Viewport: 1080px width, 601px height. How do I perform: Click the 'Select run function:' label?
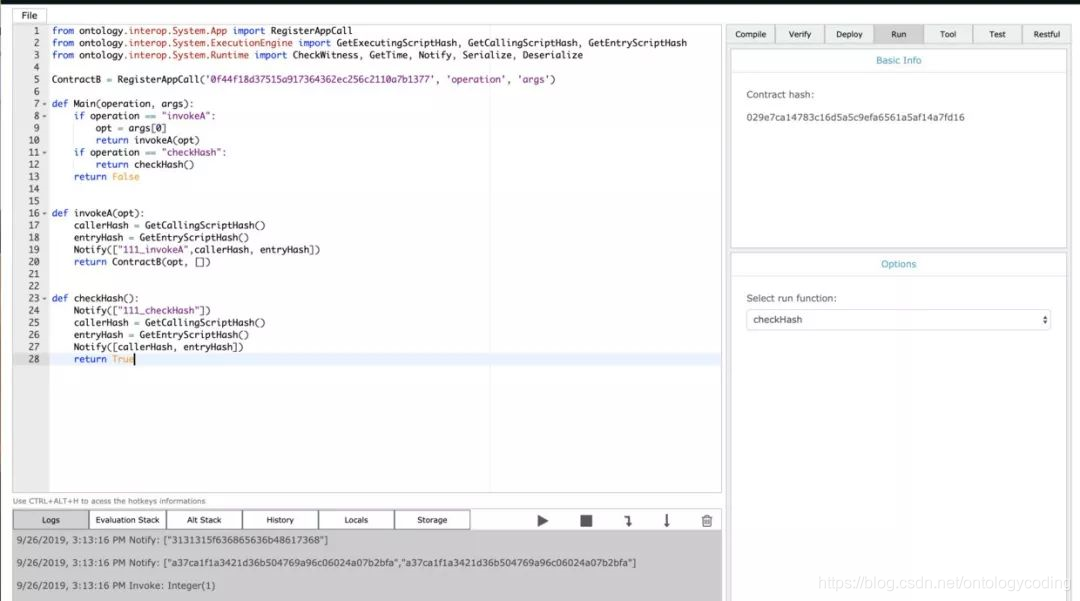point(791,298)
